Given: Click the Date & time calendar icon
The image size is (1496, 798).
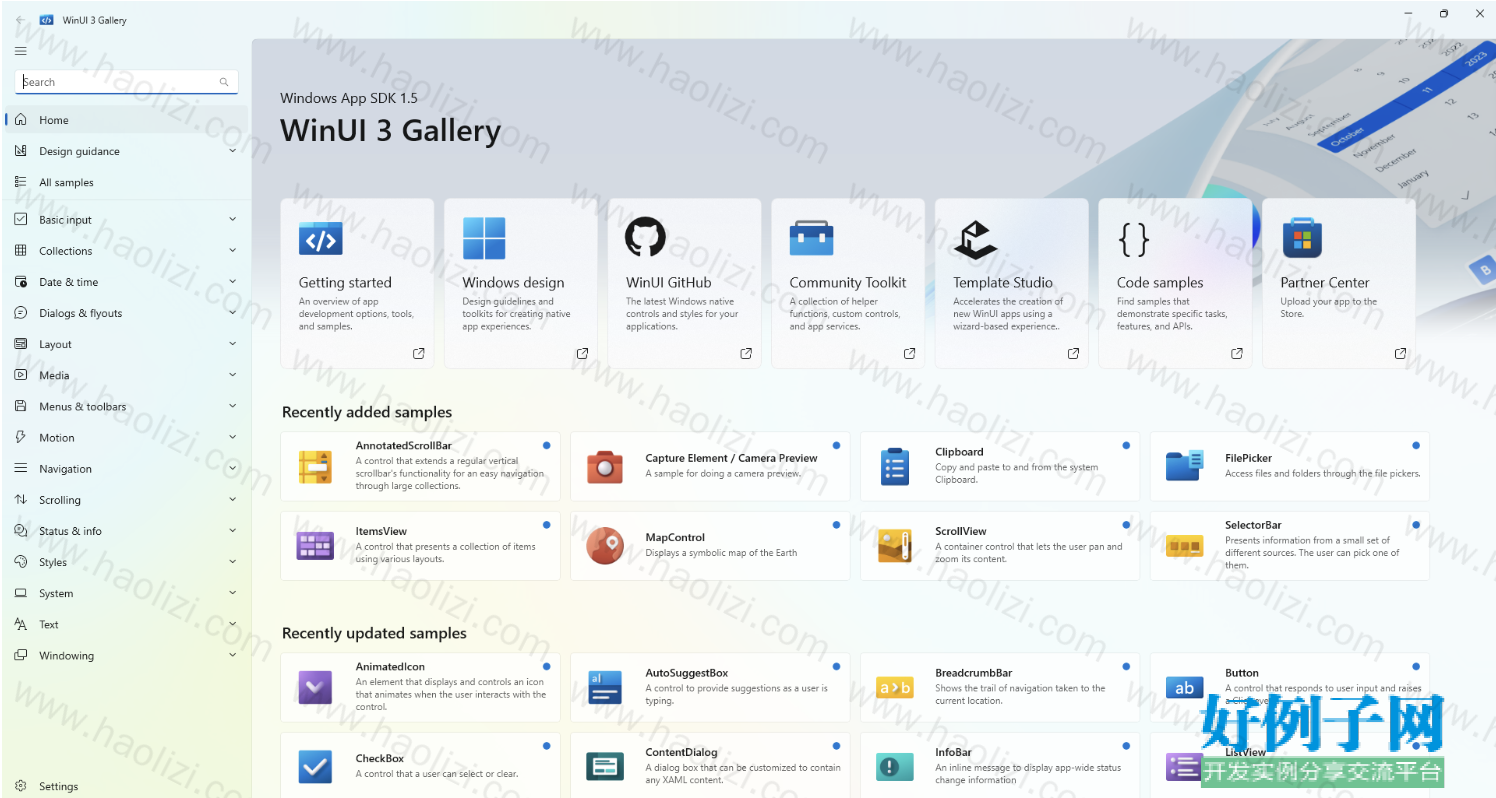Looking at the screenshot, I should (21, 281).
